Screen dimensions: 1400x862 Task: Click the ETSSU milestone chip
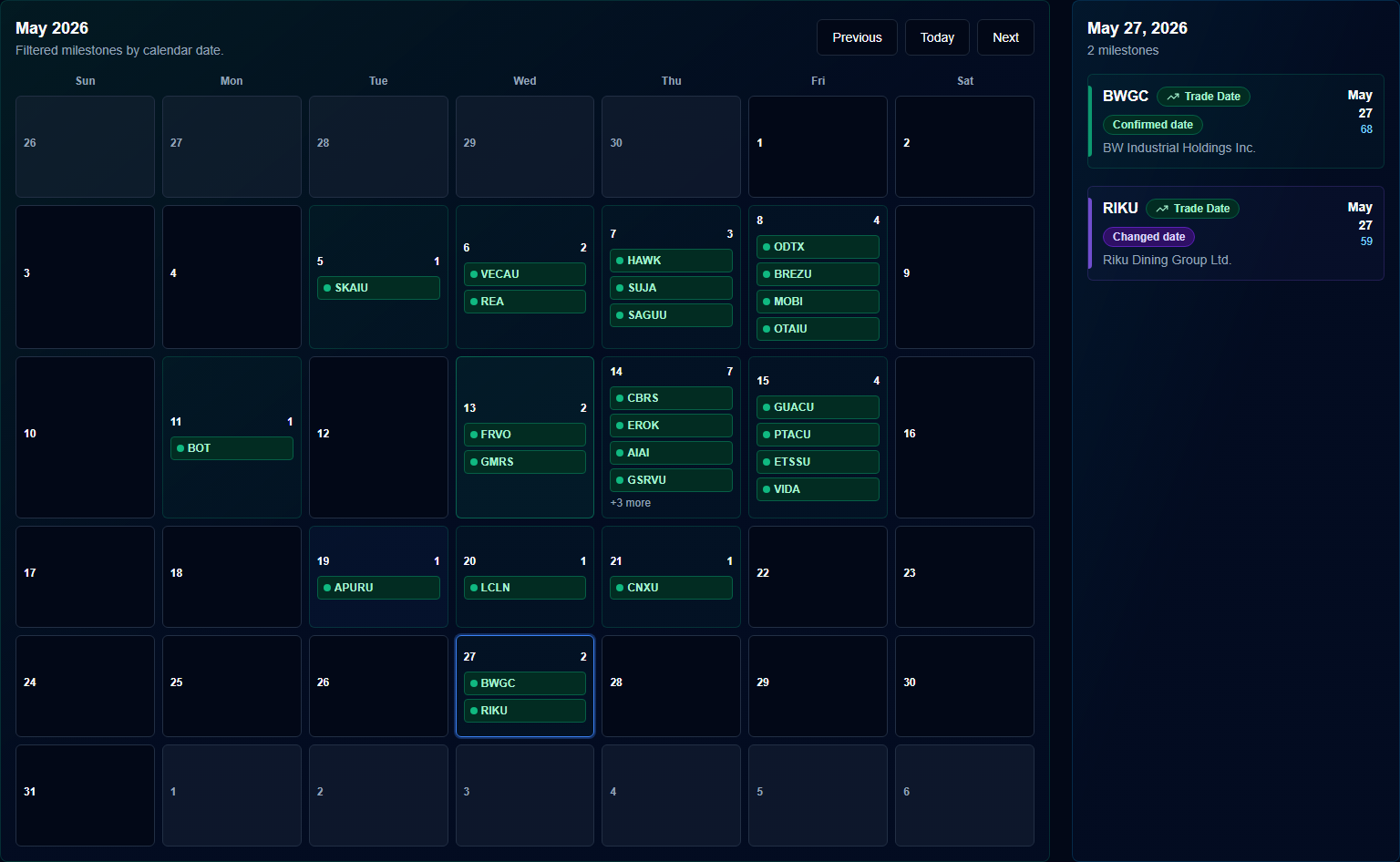(x=818, y=462)
